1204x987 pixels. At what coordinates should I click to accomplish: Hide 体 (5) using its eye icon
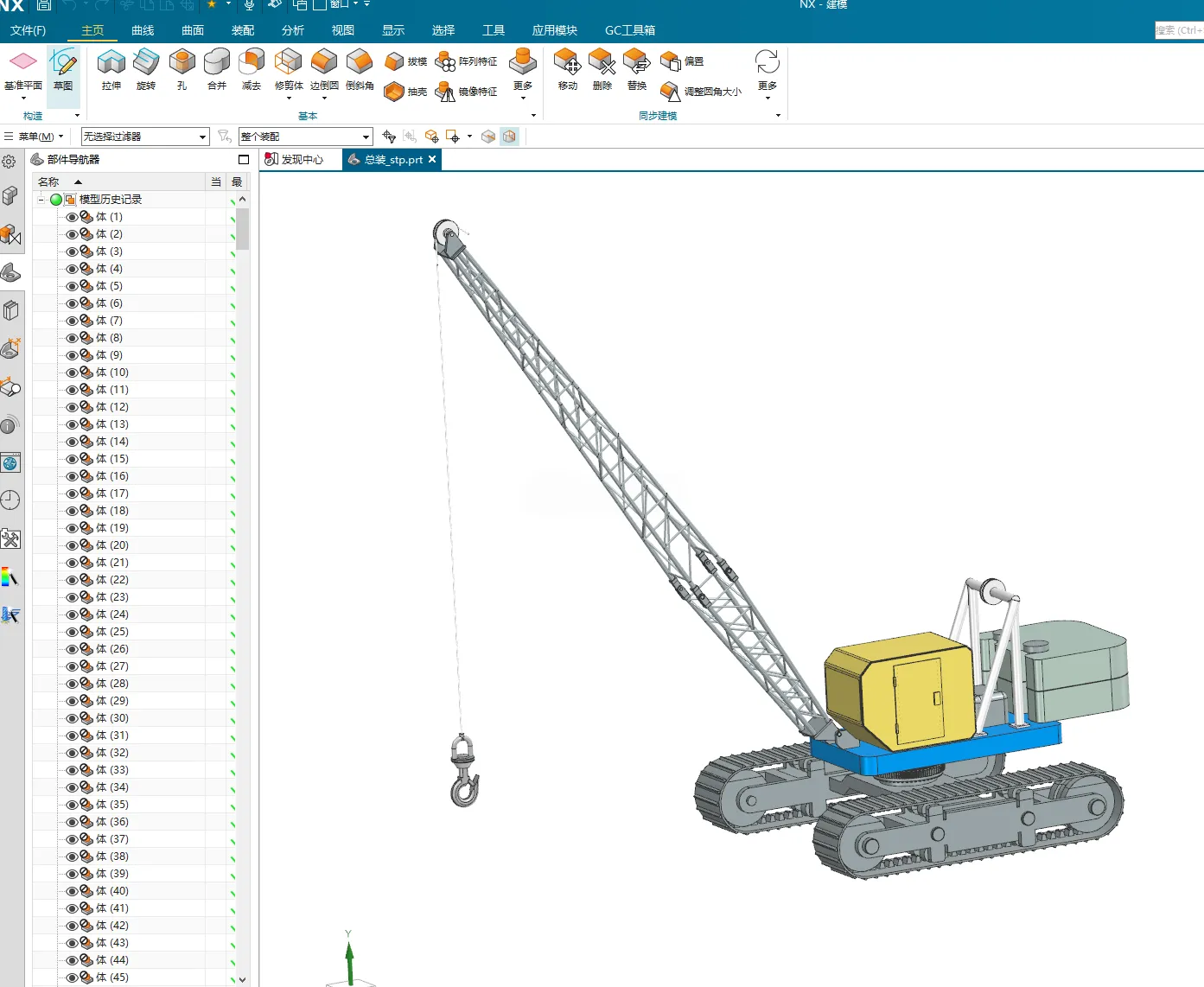pos(72,286)
